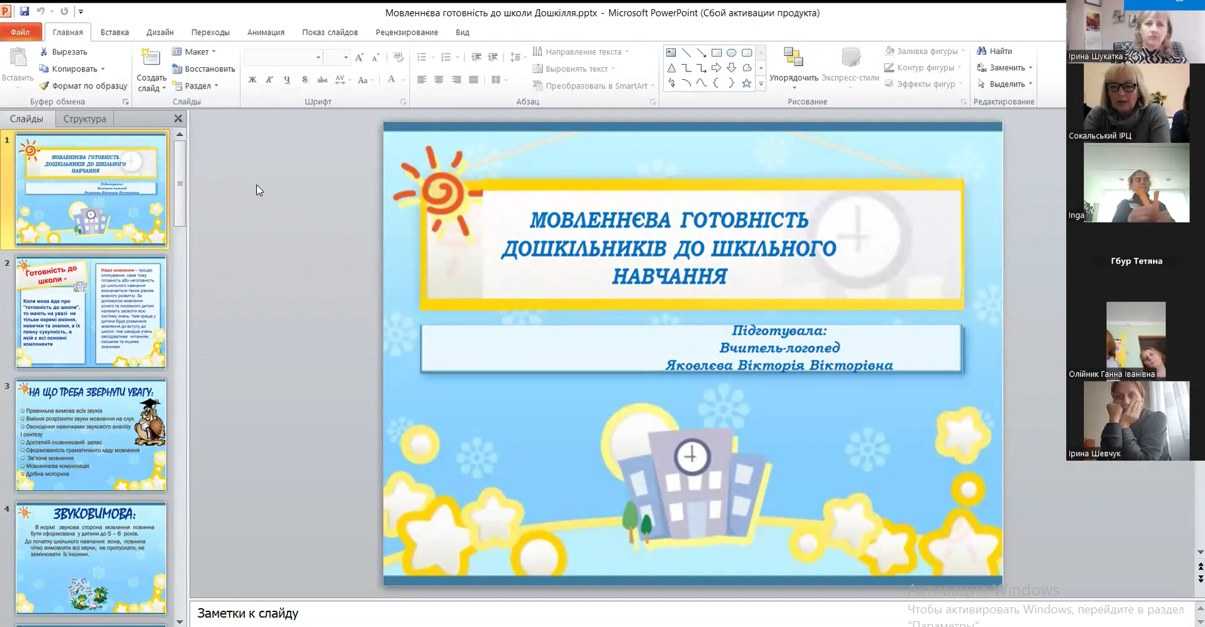Open the Replace (Заменить) dropdown arrow

(1030, 68)
